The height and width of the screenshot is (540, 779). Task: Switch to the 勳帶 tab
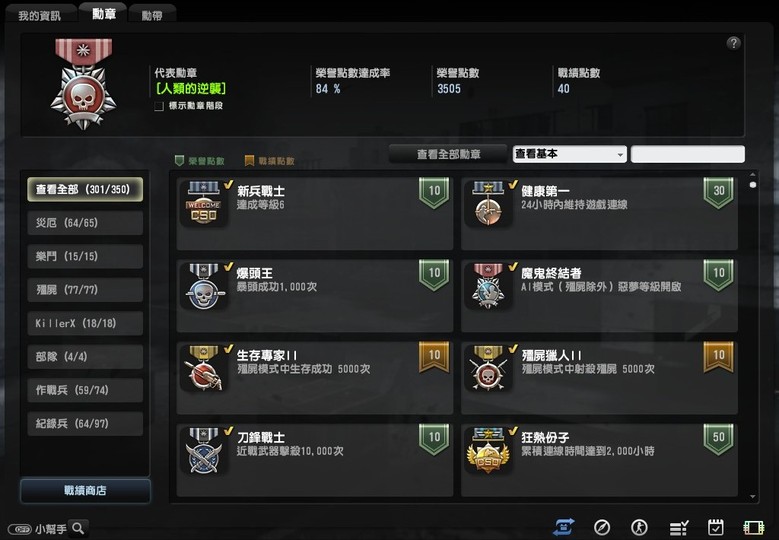click(x=152, y=15)
